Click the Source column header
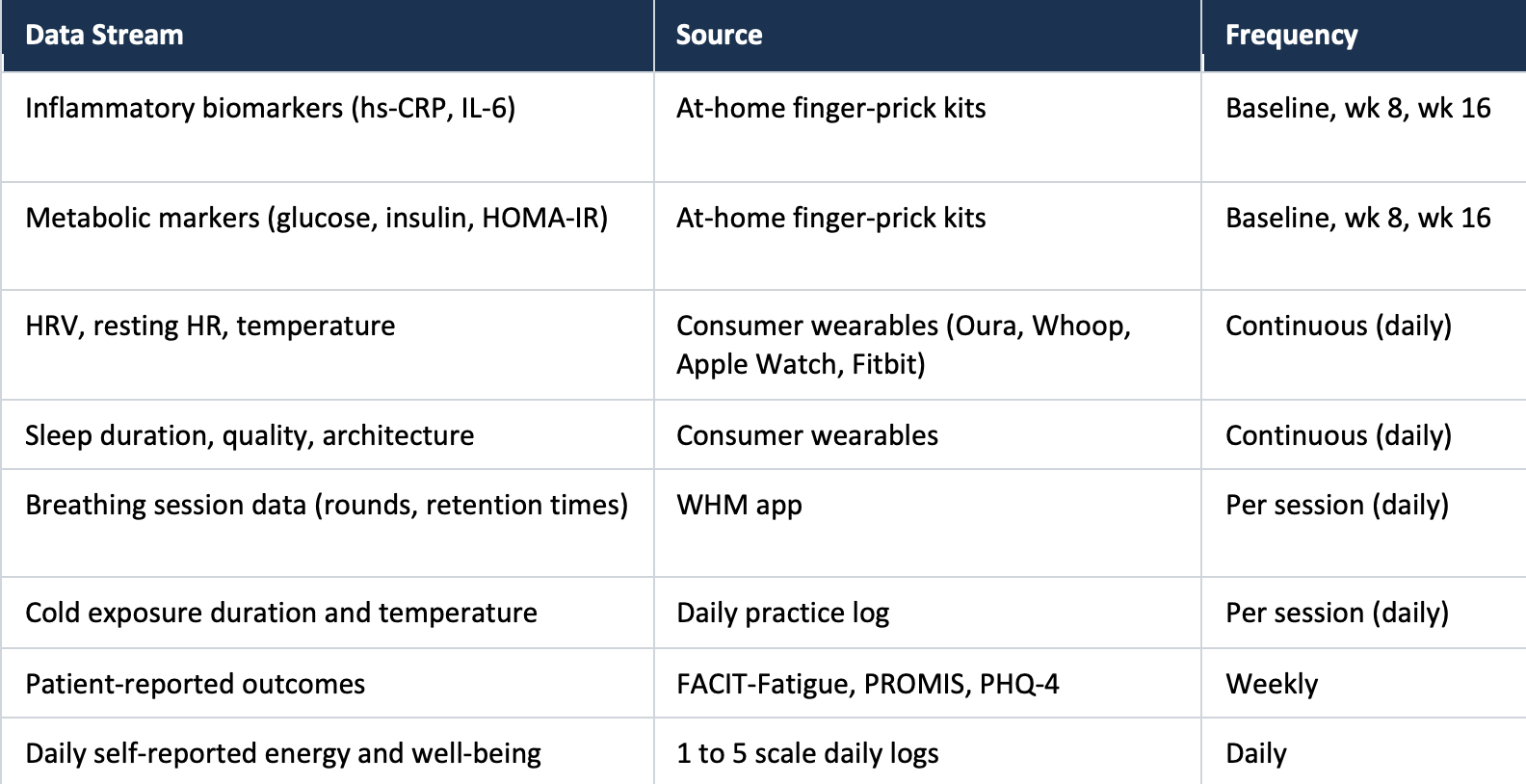The width and height of the screenshot is (1526, 784). tap(719, 36)
